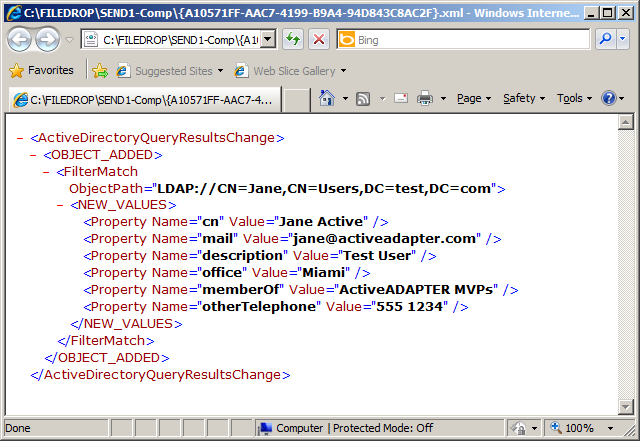
Task: Click the status bar security settings icon
Action: [519, 428]
